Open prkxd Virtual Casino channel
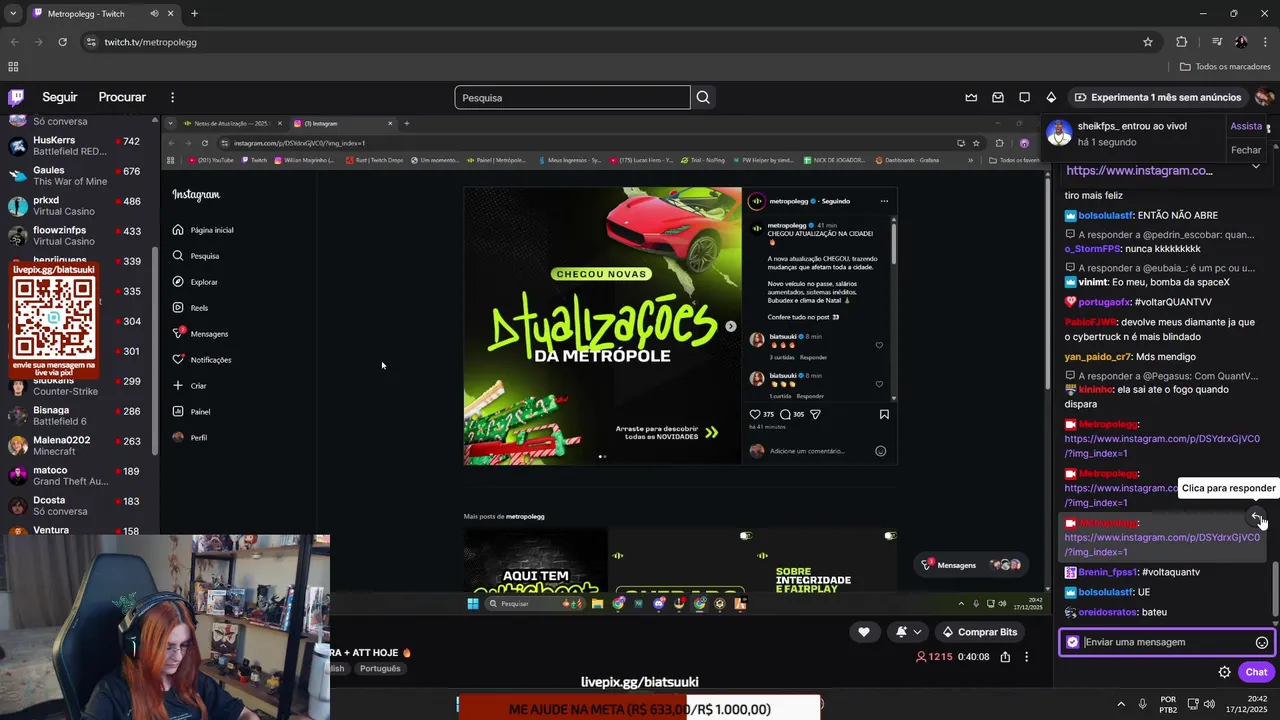 80,206
